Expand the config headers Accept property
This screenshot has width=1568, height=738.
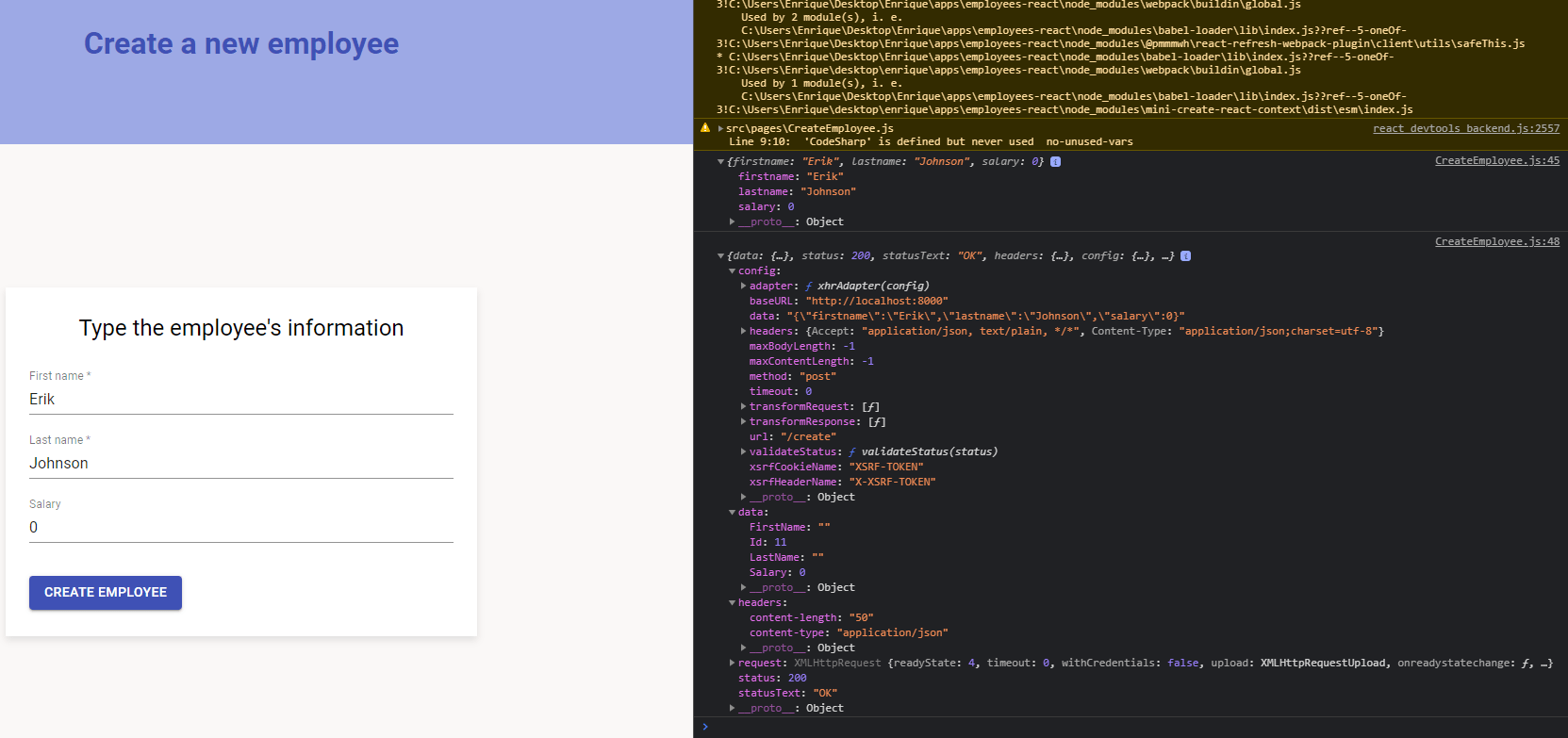(x=744, y=332)
